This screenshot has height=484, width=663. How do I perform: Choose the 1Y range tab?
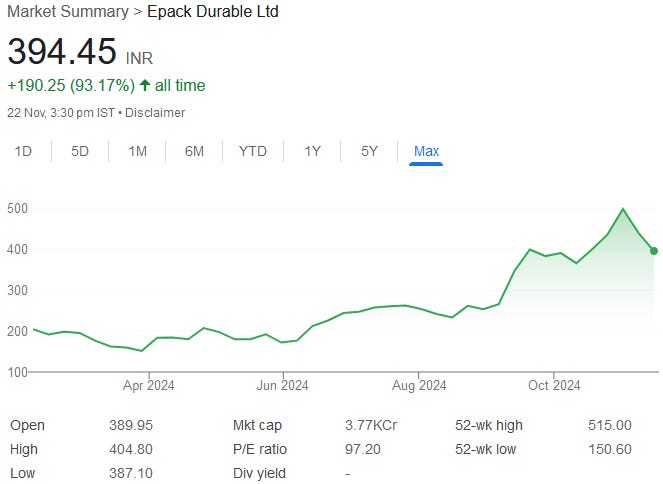[x=312, y=151]
